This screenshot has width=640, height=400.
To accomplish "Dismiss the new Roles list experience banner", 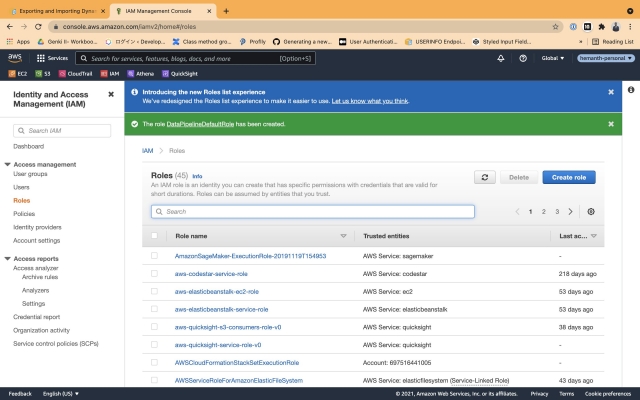I will pos(611,92).
